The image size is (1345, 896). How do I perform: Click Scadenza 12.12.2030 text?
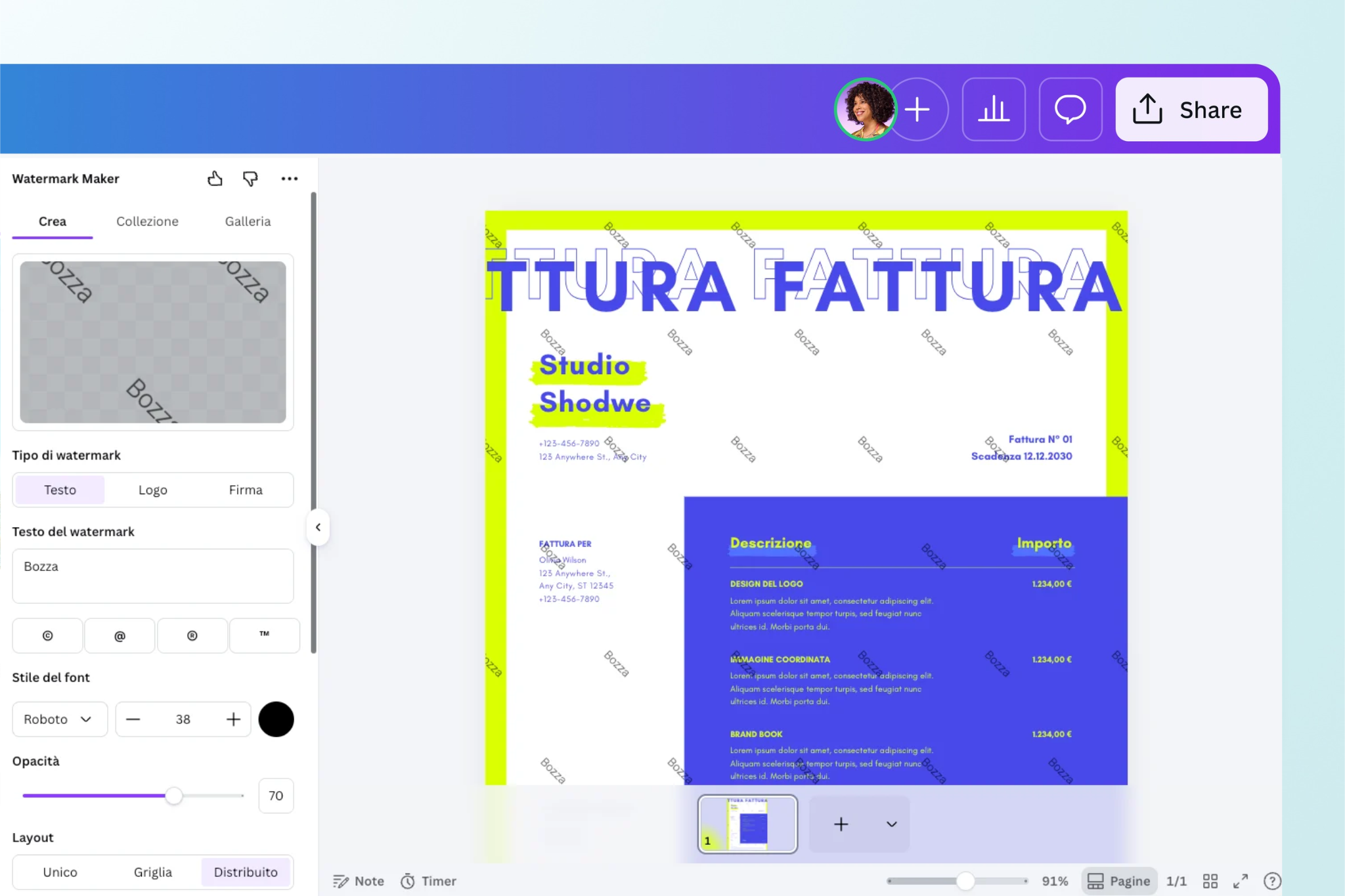(x=1022, y=456)
